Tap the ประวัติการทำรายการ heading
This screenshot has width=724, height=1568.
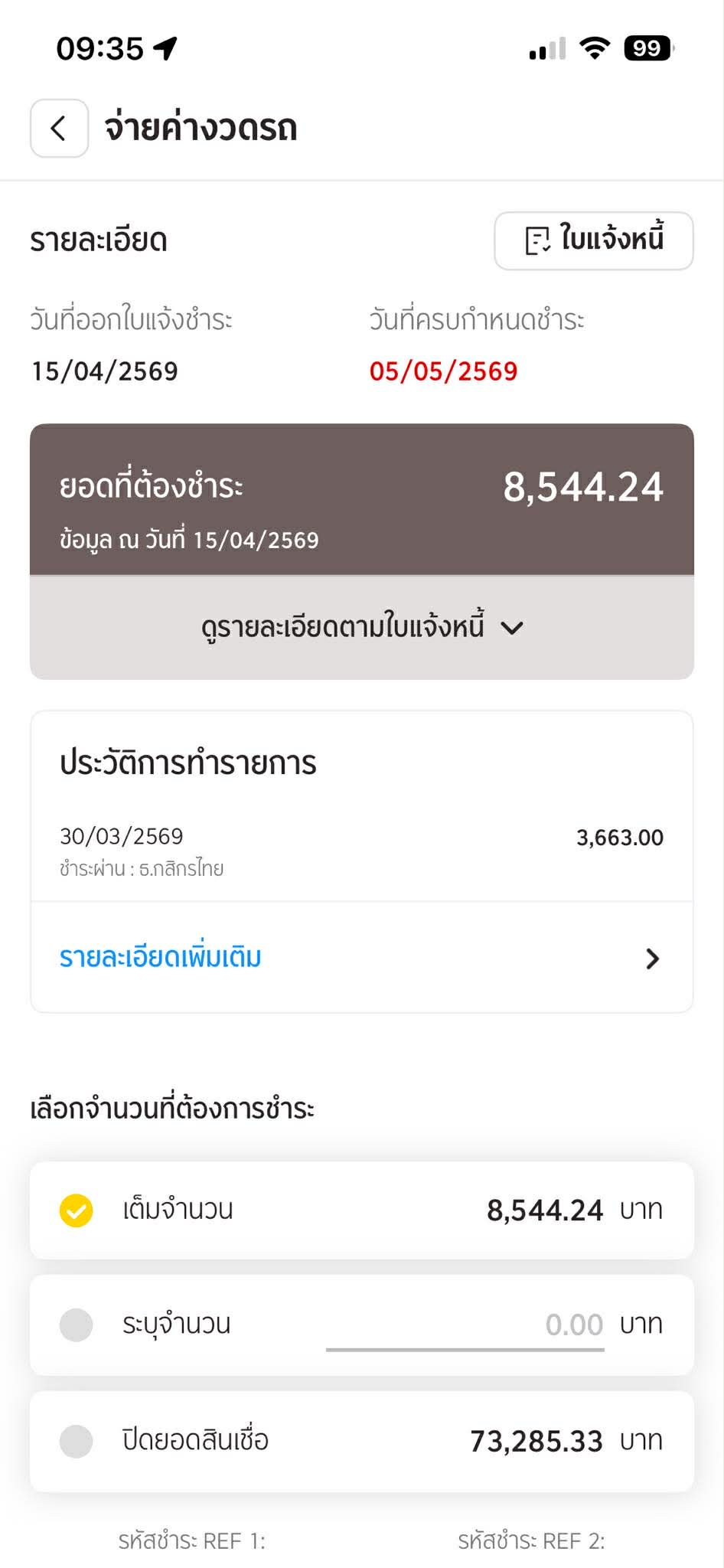tap(188, 763)
